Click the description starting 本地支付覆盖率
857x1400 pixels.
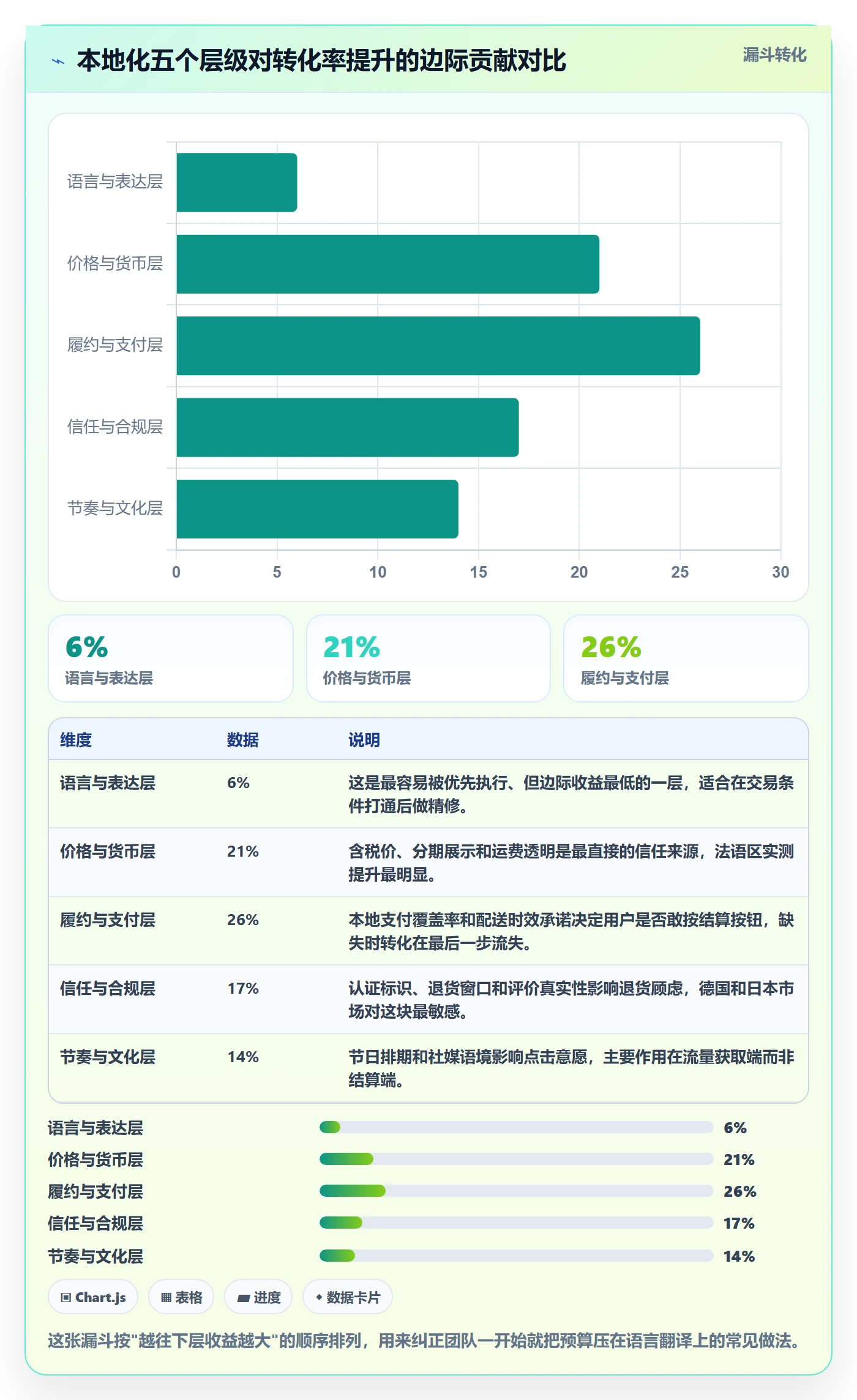[571, 931]
